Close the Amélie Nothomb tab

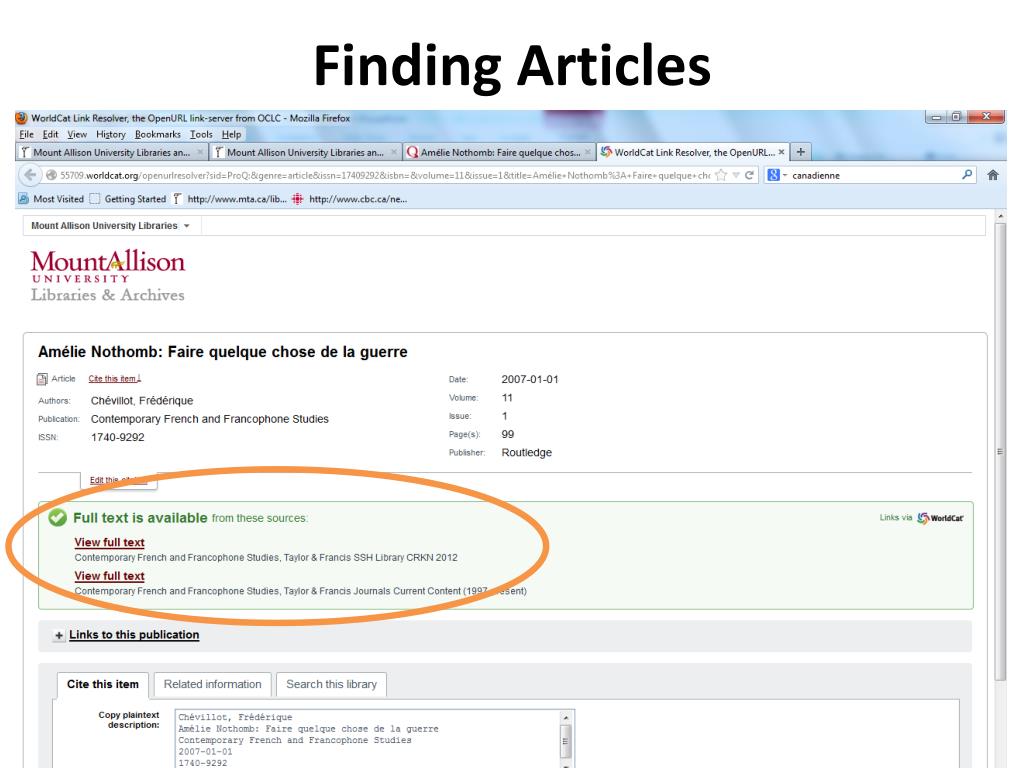(587, 152)
